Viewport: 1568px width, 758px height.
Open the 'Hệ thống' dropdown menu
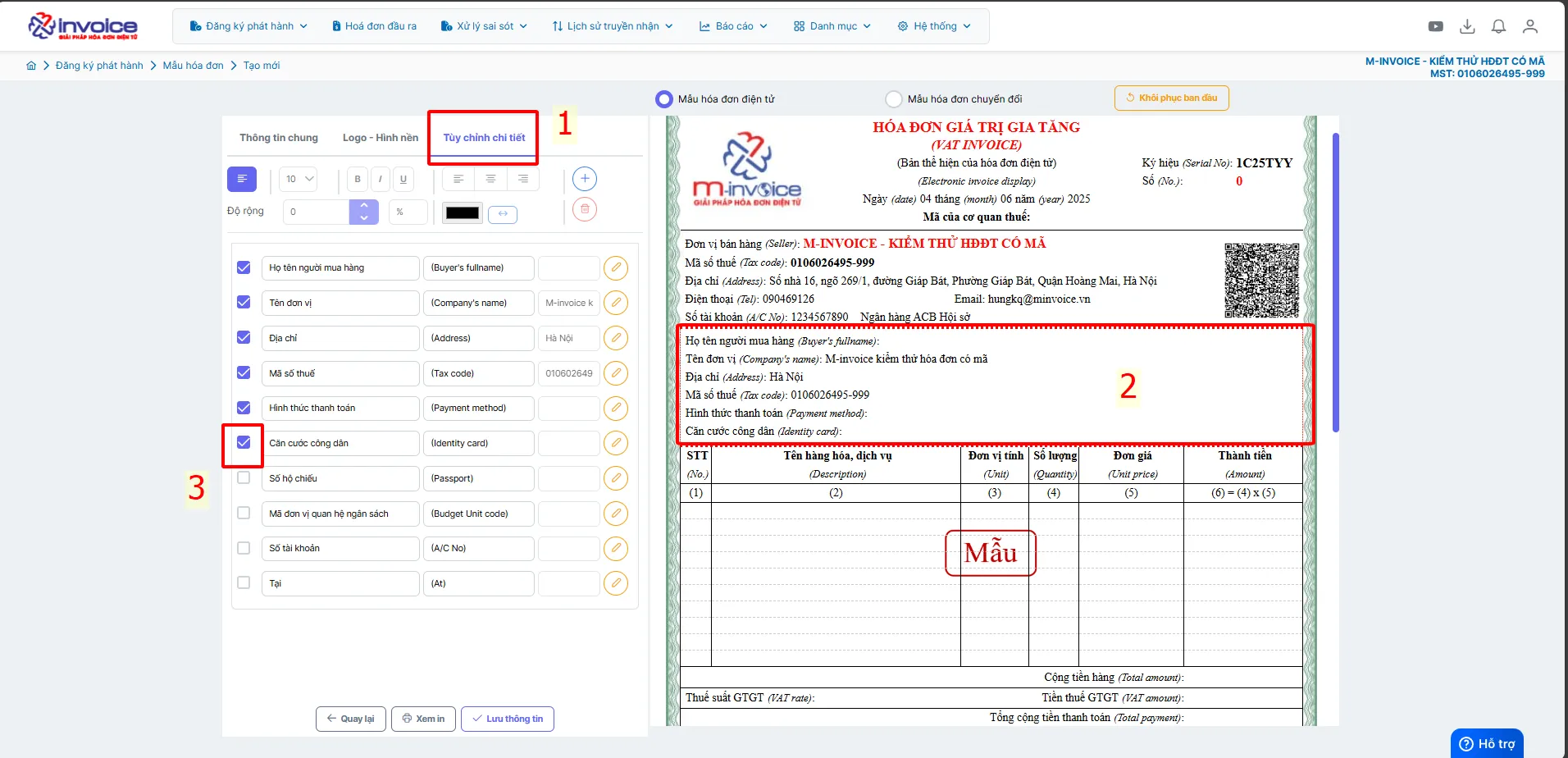pyautogui.click(x=934, y=26)
